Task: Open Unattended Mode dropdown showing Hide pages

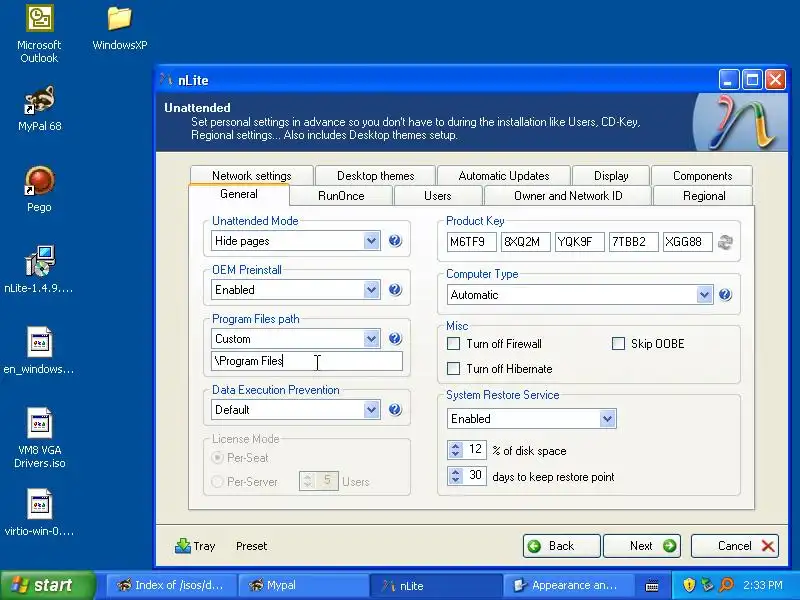Action: tap(295, 241)
